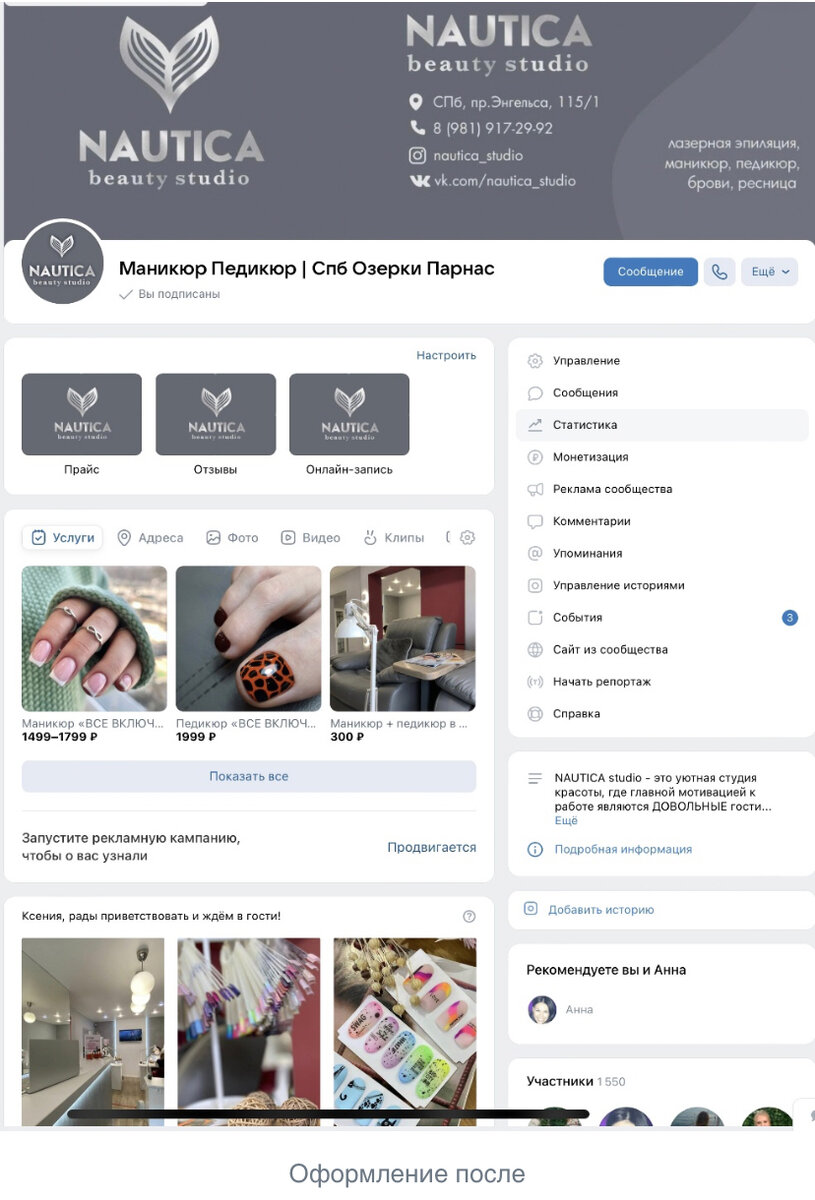Click the Статистика chart icon
Screen dimensions: 815x1200
tap(535, 425)
